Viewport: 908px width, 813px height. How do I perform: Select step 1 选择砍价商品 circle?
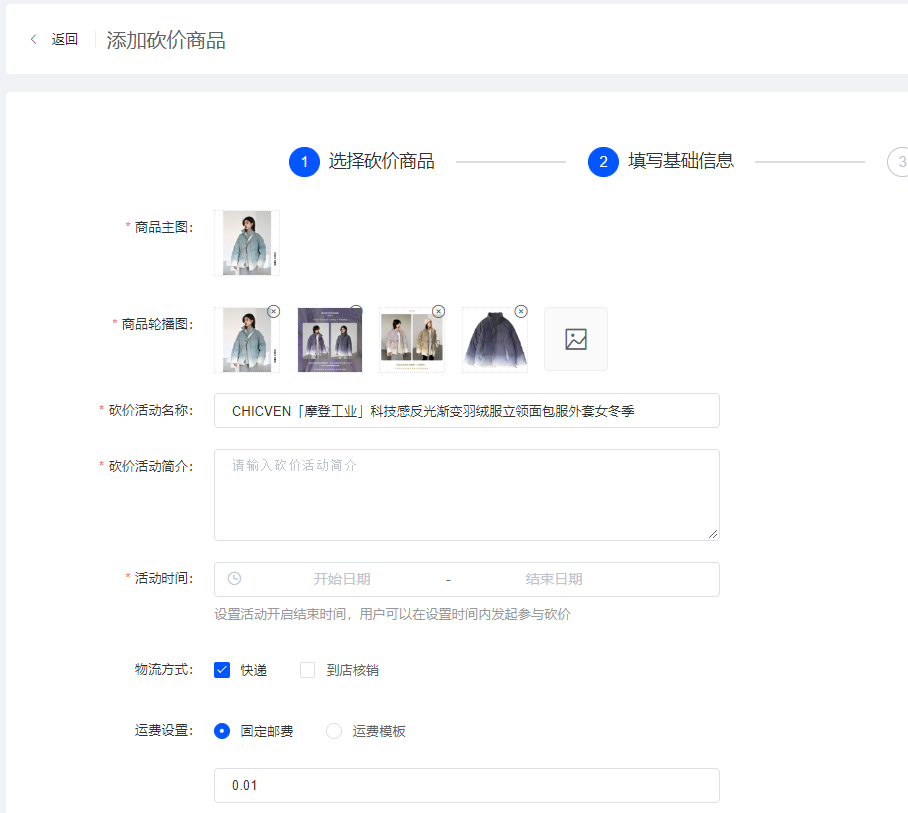point(304,162)
